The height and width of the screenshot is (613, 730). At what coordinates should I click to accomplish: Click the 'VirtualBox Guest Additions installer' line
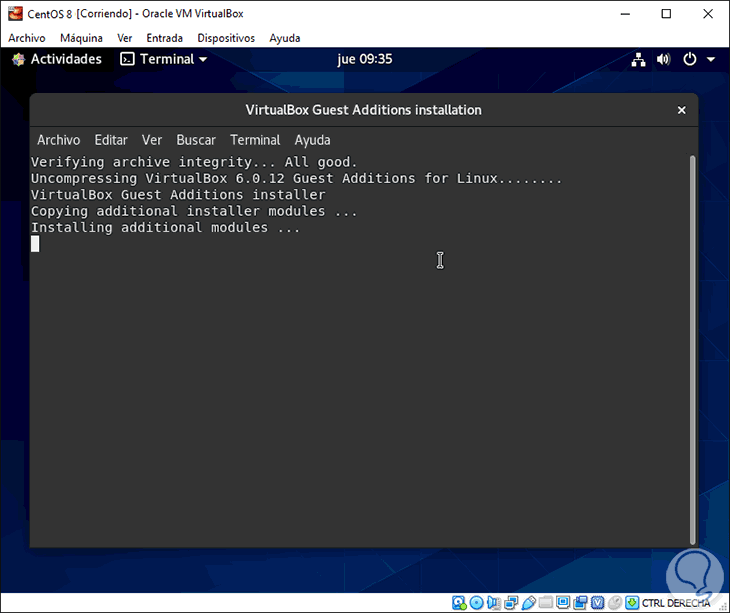pos(178,195)
